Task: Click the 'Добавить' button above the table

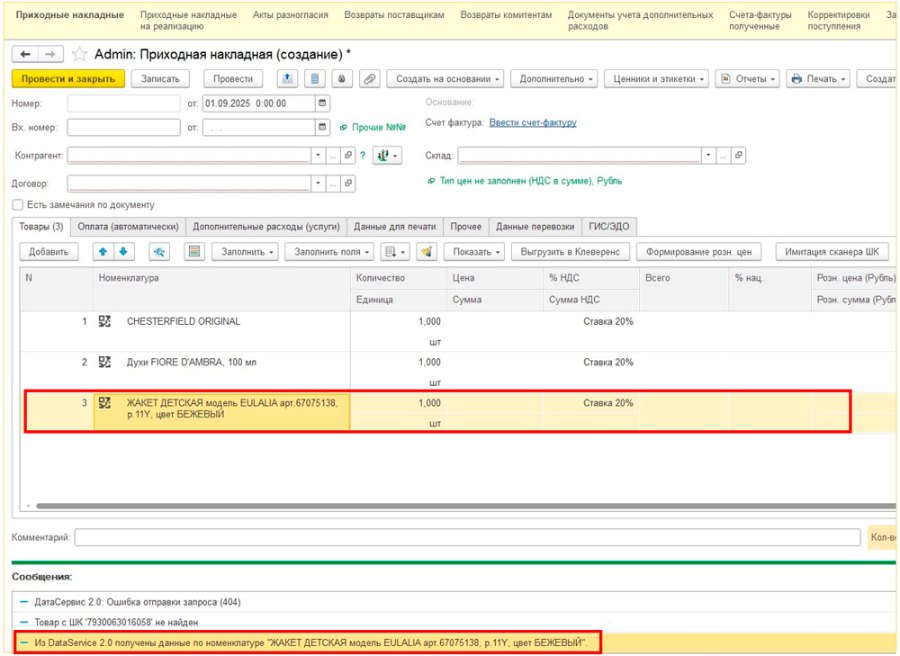Action: click(49, 251)
